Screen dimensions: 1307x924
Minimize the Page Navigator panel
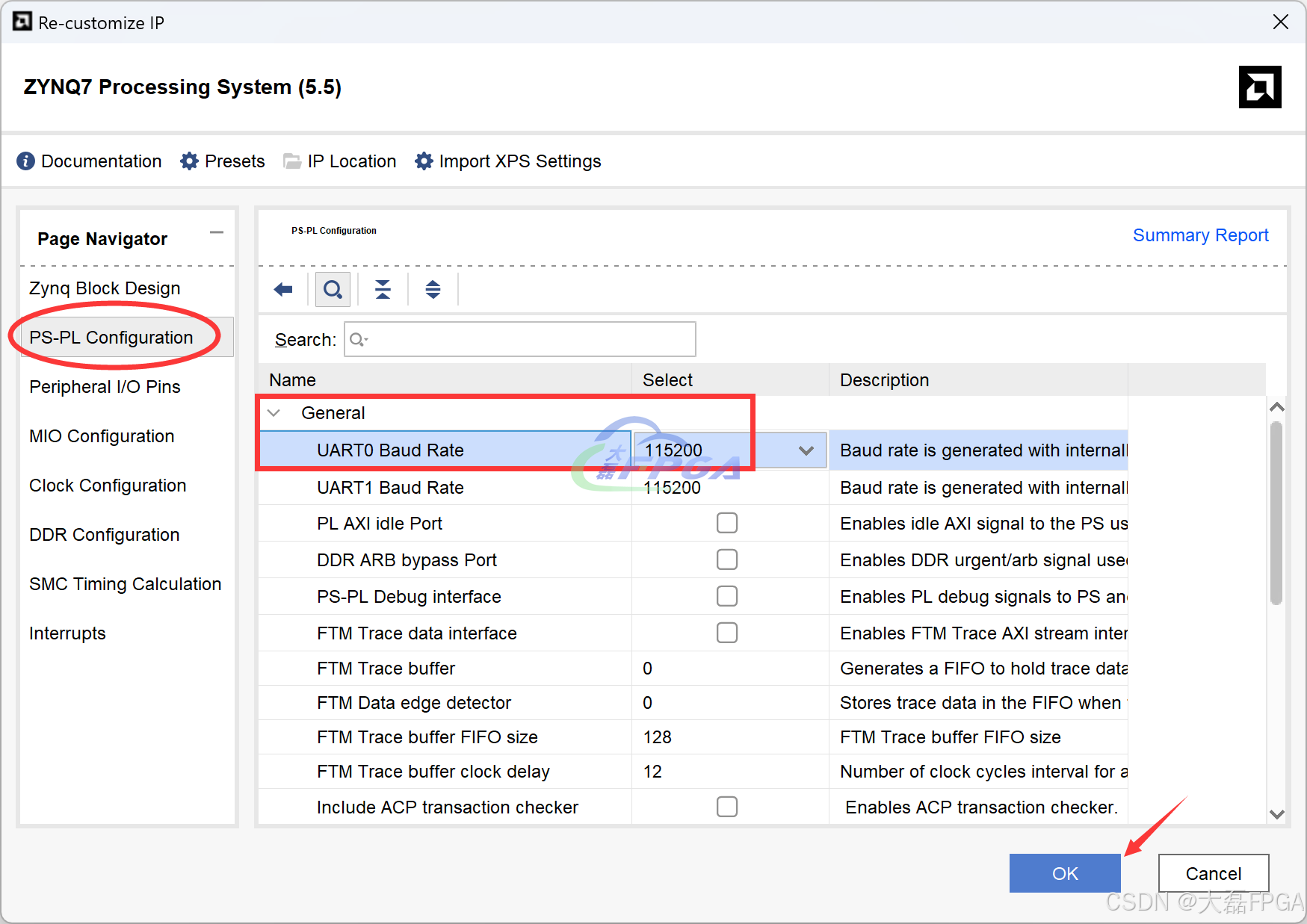217,233
